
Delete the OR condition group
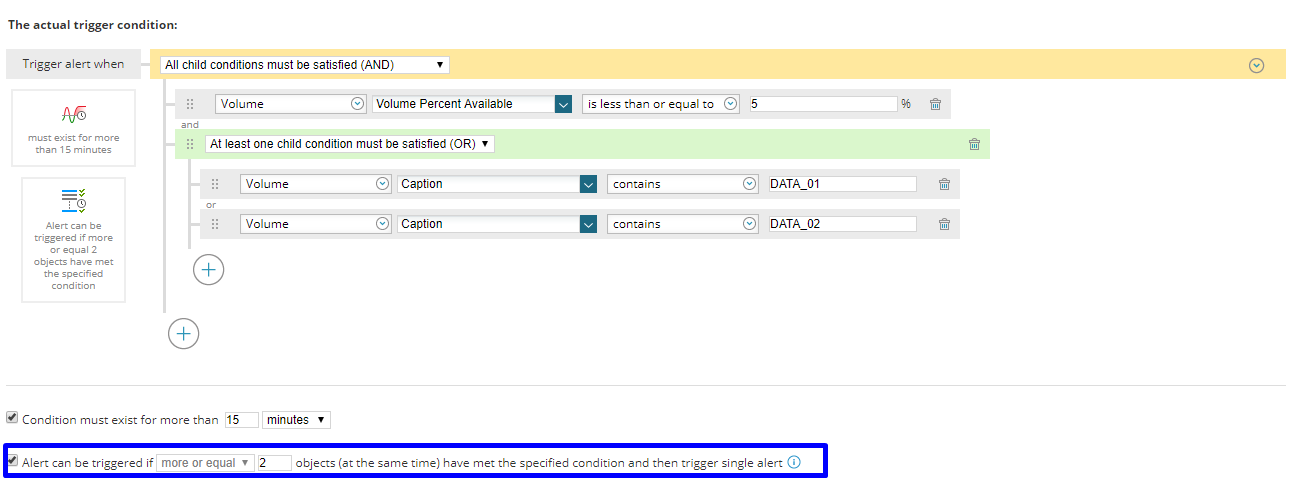(974, 144)
